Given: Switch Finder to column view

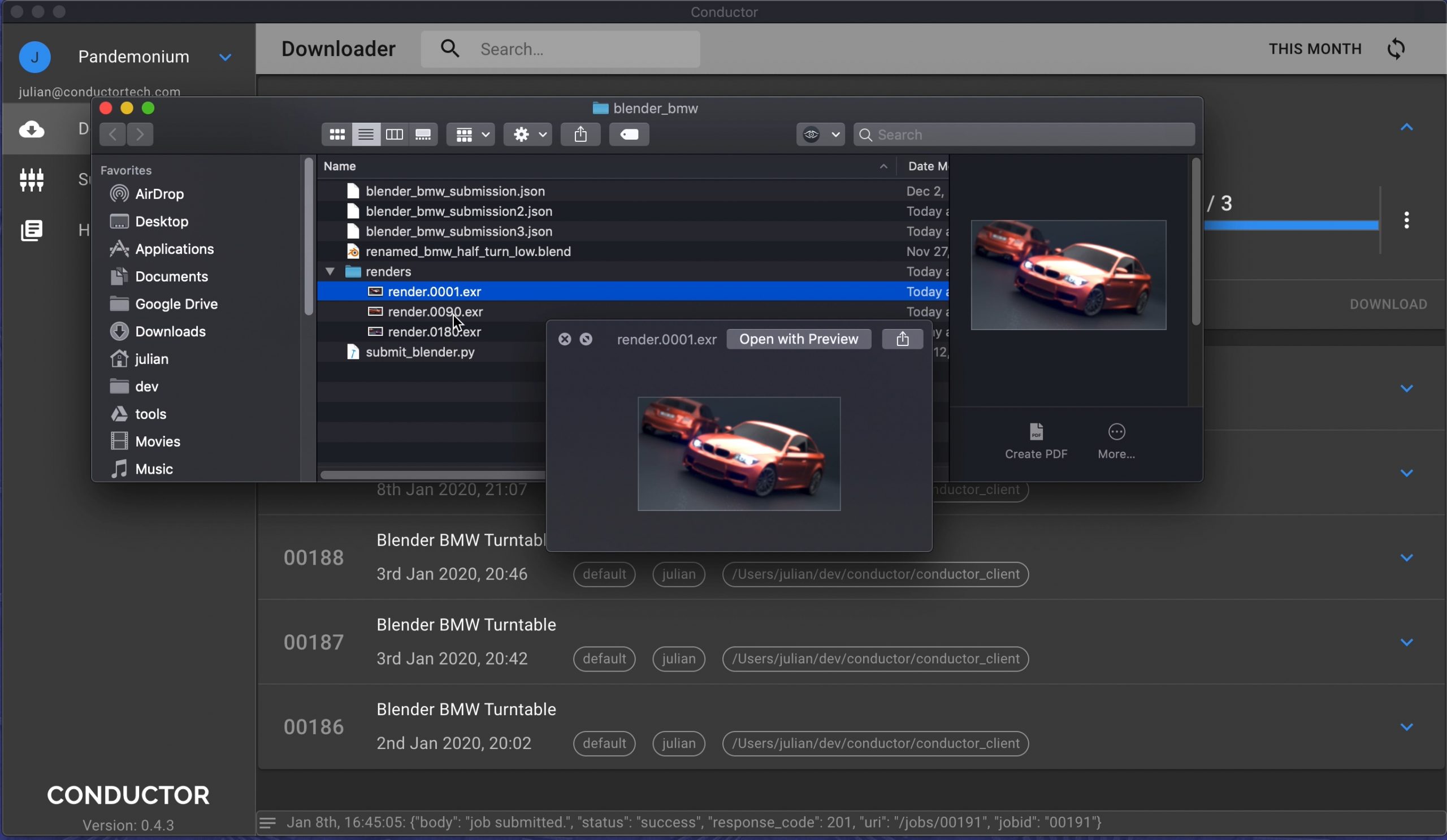Looking at the screenshot, I should pyautogui.click(x=394, y=135).
